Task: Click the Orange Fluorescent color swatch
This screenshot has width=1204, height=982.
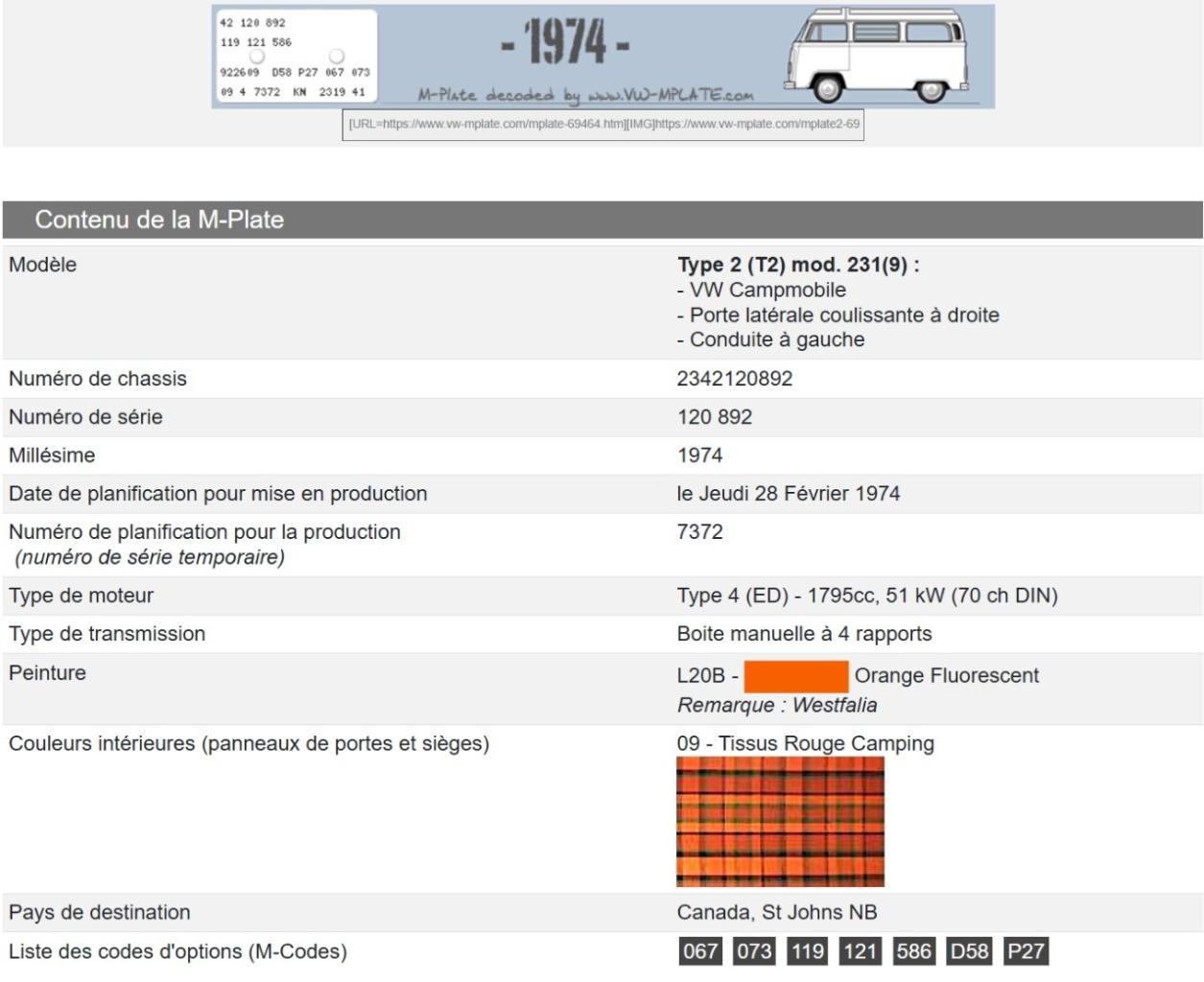Action: (795, 676)
